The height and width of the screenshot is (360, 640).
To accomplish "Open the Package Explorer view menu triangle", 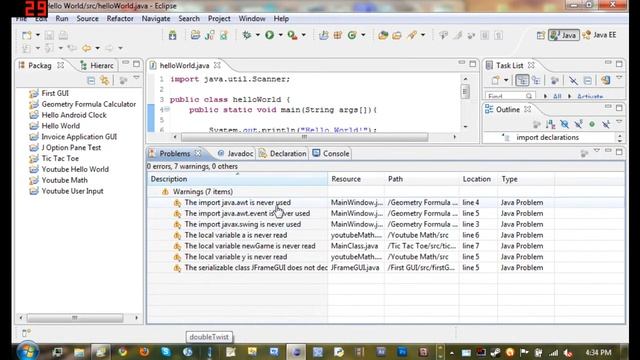I will point(136,78).
